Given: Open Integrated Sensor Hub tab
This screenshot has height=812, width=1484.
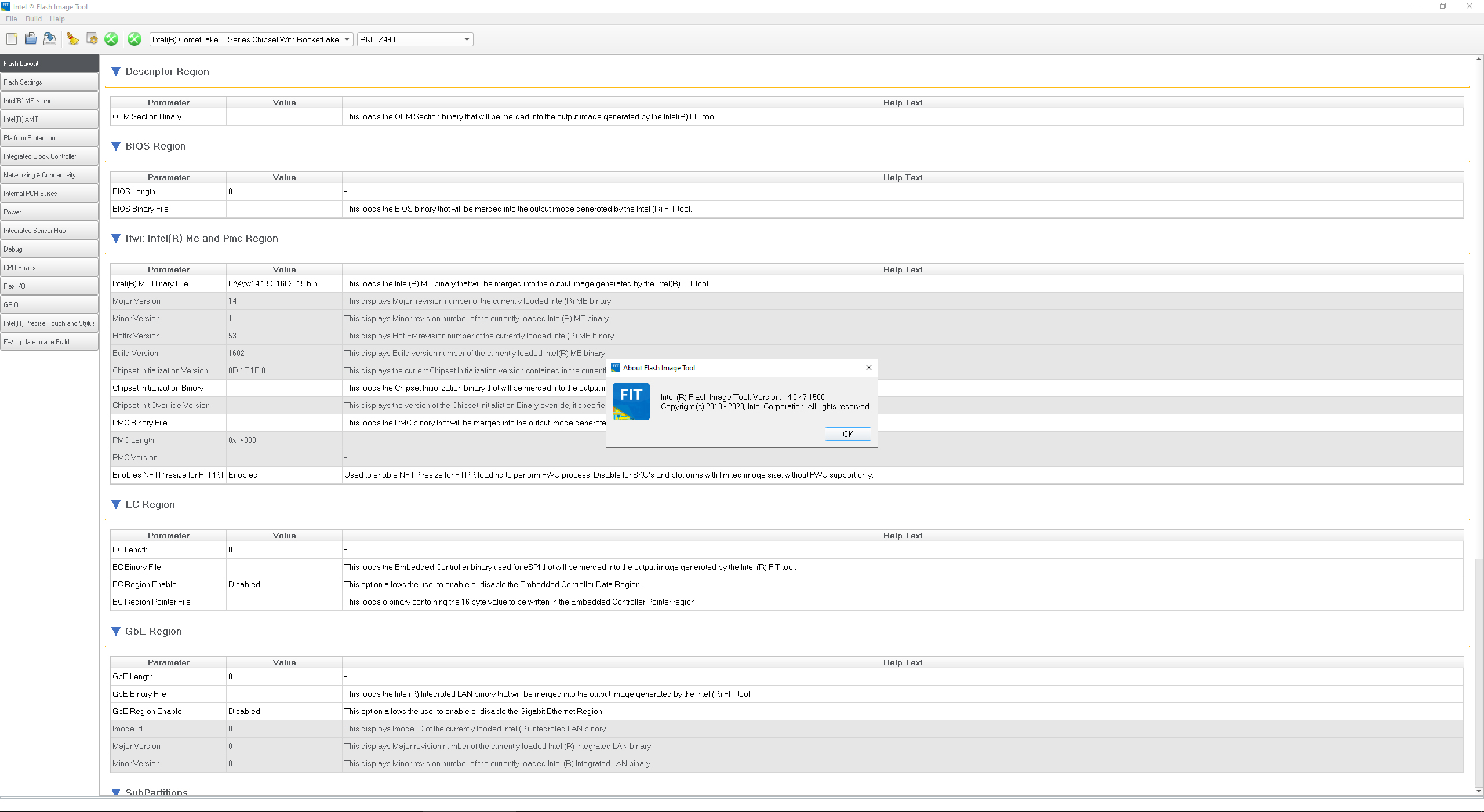Looking at the screenshot, I should point(49,231).
